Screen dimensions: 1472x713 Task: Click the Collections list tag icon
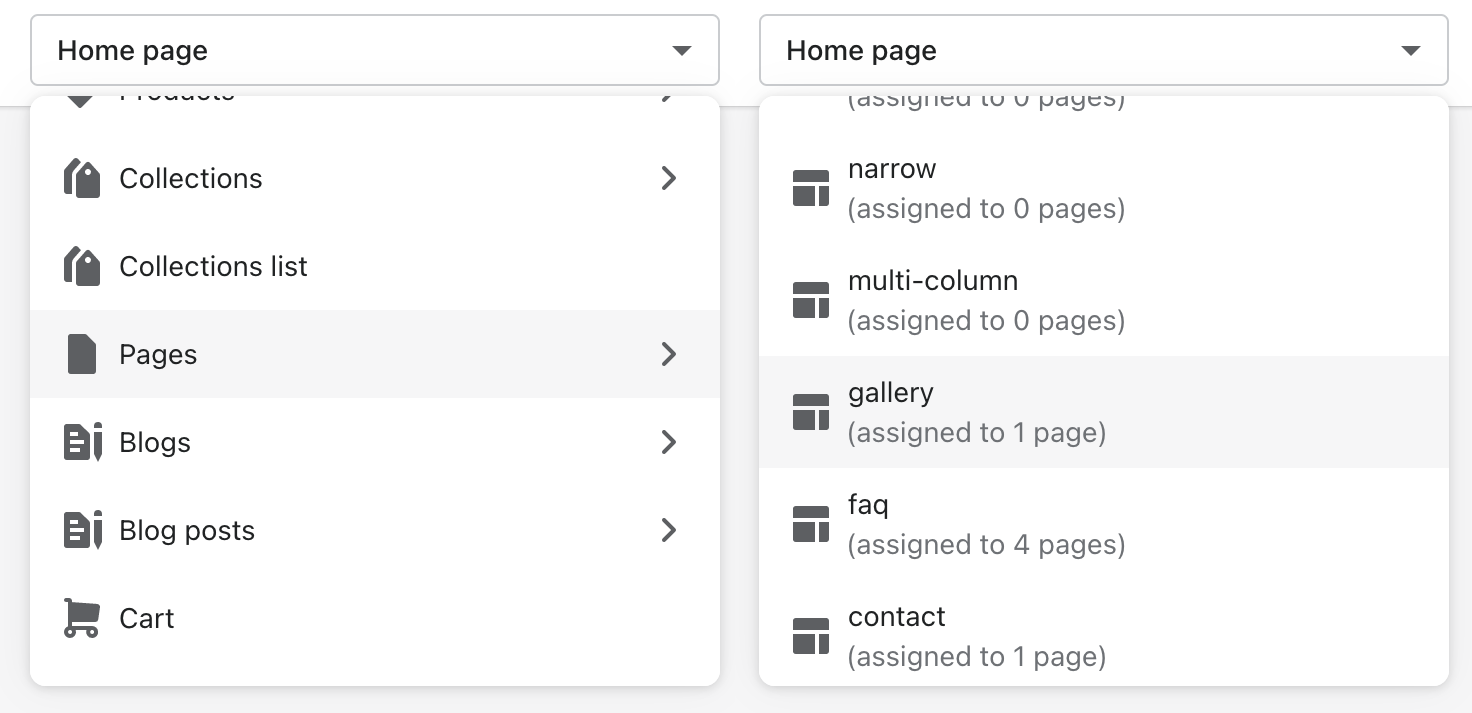pyautogui.click(x=82, y=267)
